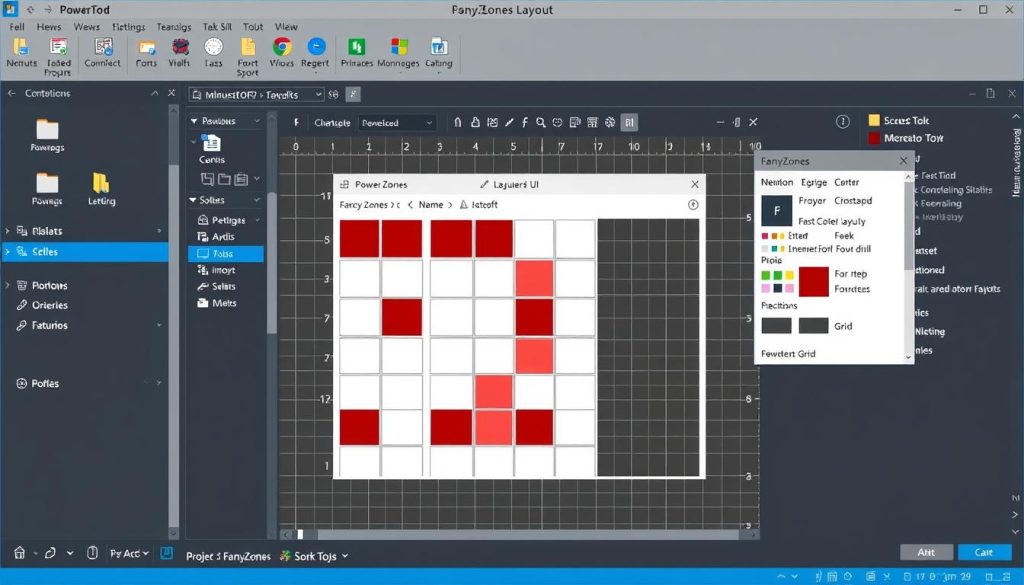Collapse the Soltes section

[193, 200]
